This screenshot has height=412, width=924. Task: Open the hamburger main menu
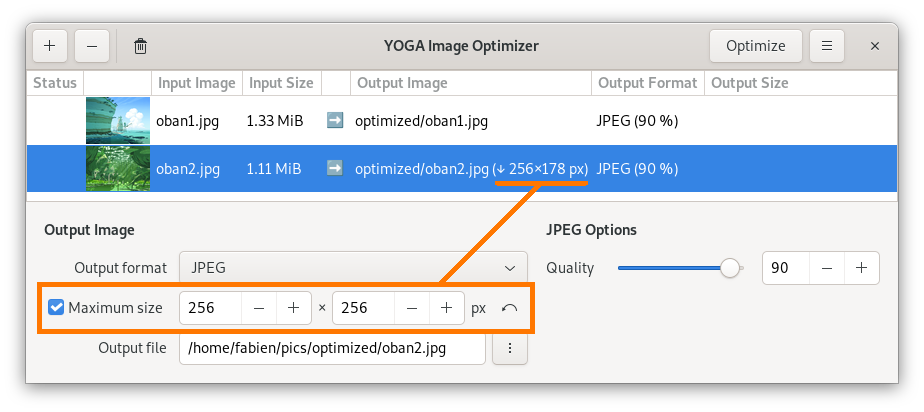coord(826,46)
